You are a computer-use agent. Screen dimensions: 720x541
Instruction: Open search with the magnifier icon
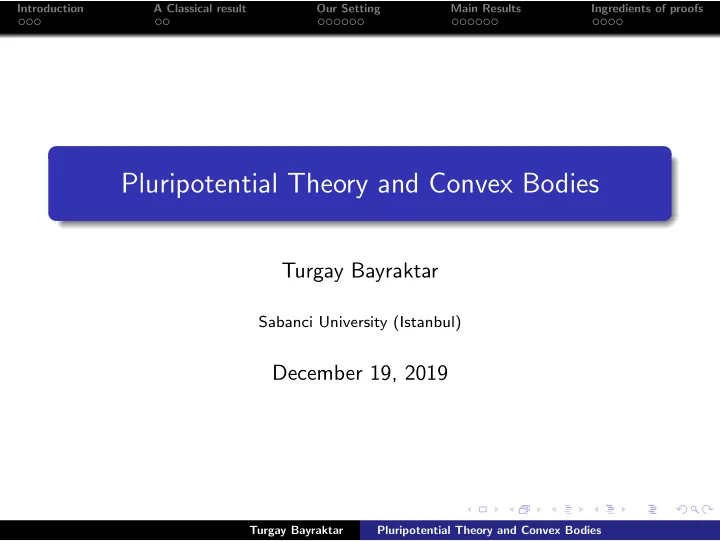pyautogui.click(x=695, y=510)
